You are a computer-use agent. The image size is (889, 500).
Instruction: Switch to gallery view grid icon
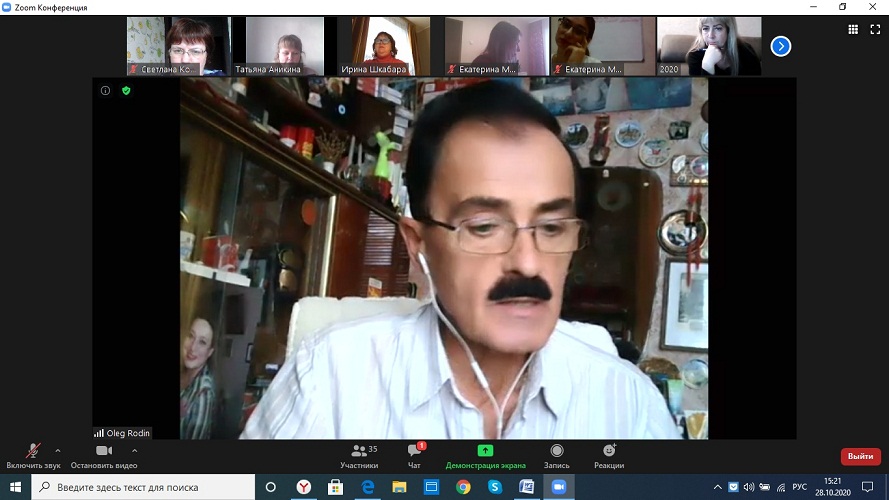click(x=852, y=29)
